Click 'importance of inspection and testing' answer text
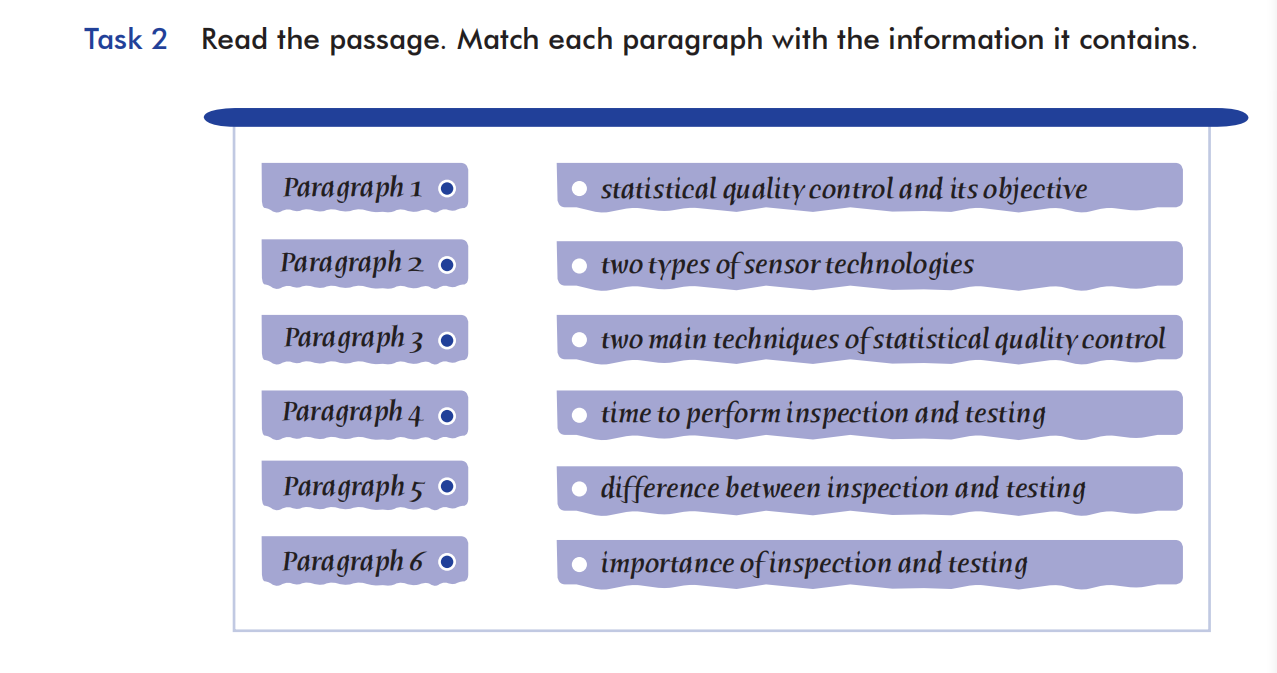 pos(813,564)
